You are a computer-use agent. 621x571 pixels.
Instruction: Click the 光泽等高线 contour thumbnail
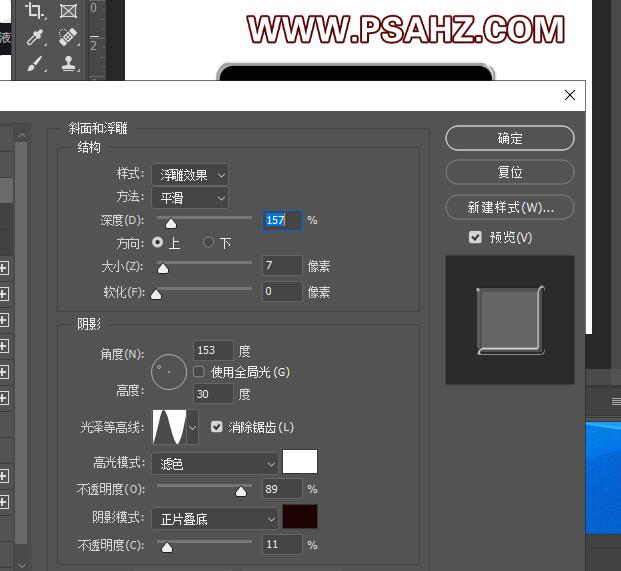(170, 427)
